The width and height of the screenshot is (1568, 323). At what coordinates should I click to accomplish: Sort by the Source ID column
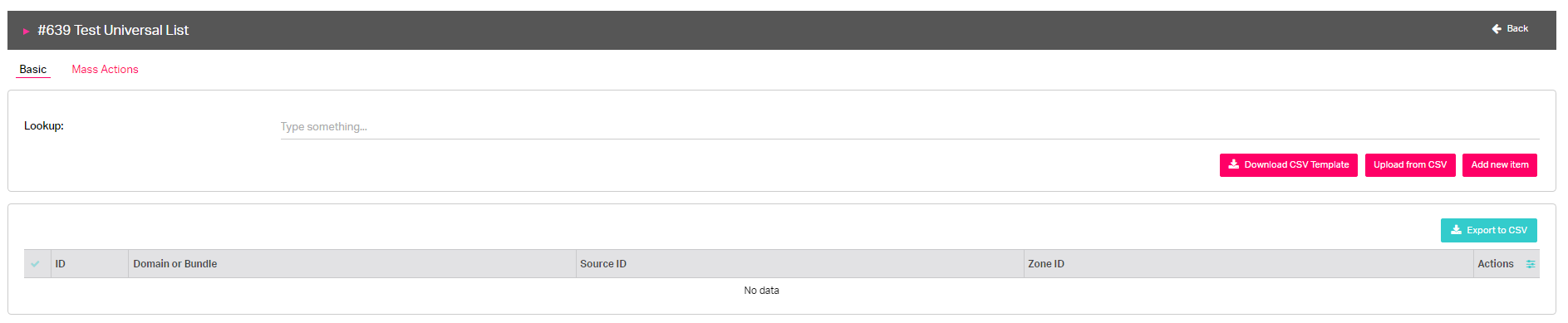pos(603,264)
